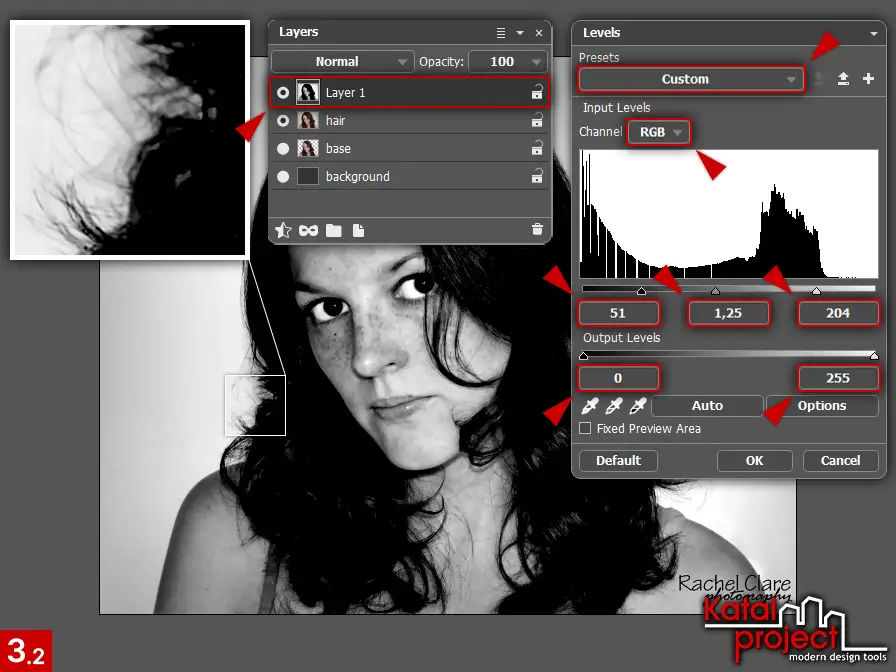
Task: Click the star favorite icon in Layers panel
Action: 283,230
